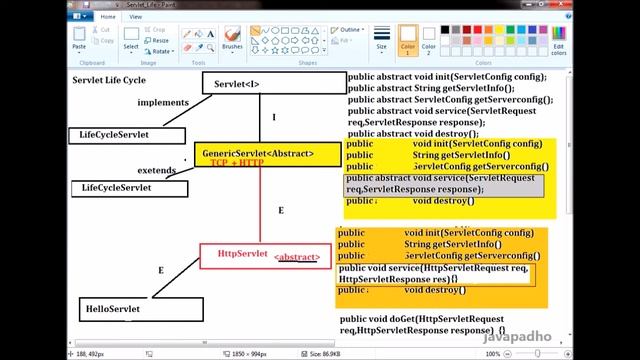Choose the Right triangle shape
The width and height of the screenshot is (640, 360).
(256, 40)
